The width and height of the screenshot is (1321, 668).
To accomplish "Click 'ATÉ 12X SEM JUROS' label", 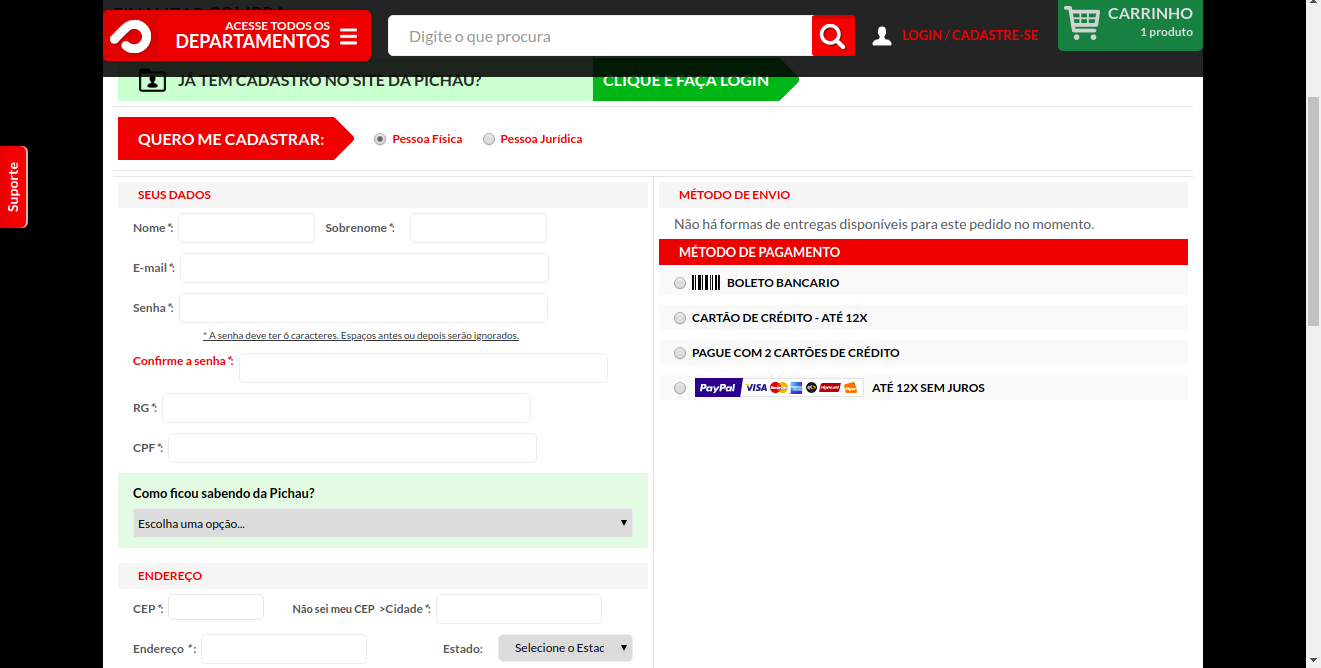I will click(x=928, y=388).
